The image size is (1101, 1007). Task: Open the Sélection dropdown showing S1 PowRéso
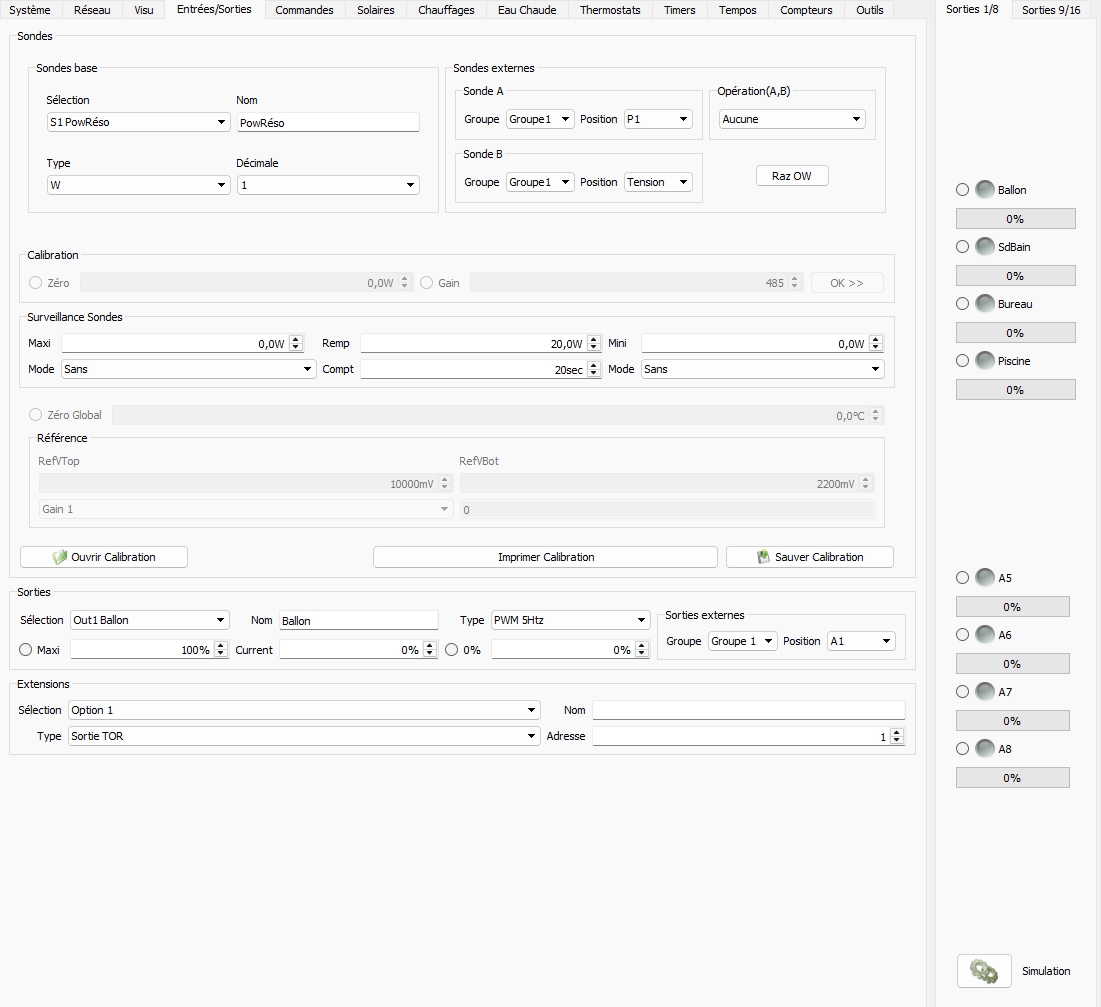coord(138,122)
